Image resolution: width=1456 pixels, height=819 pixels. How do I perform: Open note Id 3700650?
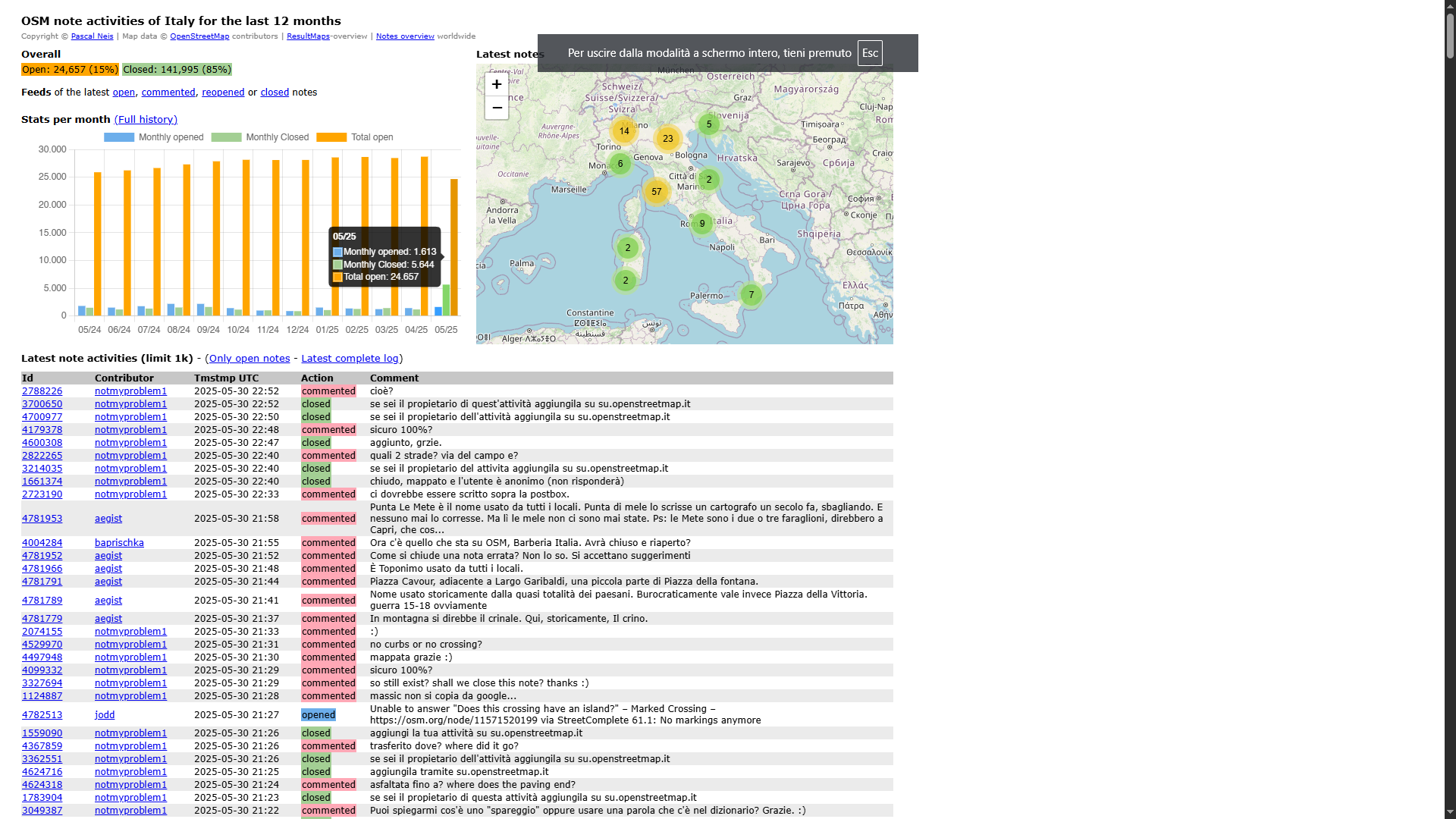pyautogui.click(x=42, y=404)
